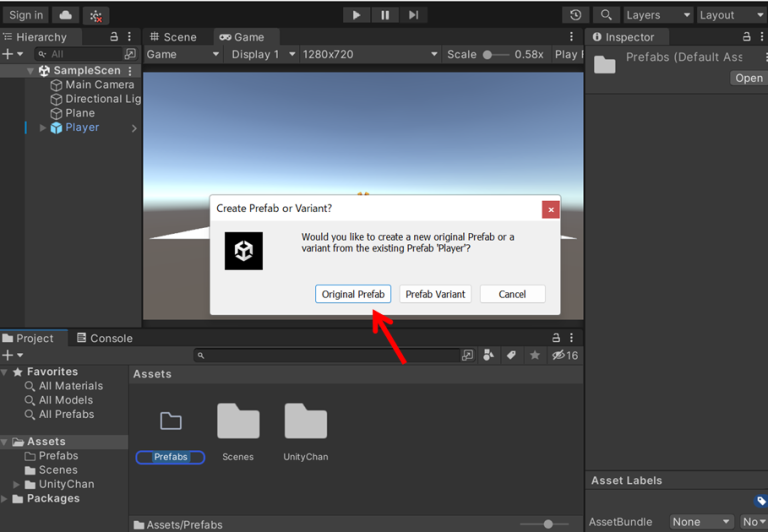768x532 pixels.
Task: Click the Original Prefab button
Action: (353, 294)
